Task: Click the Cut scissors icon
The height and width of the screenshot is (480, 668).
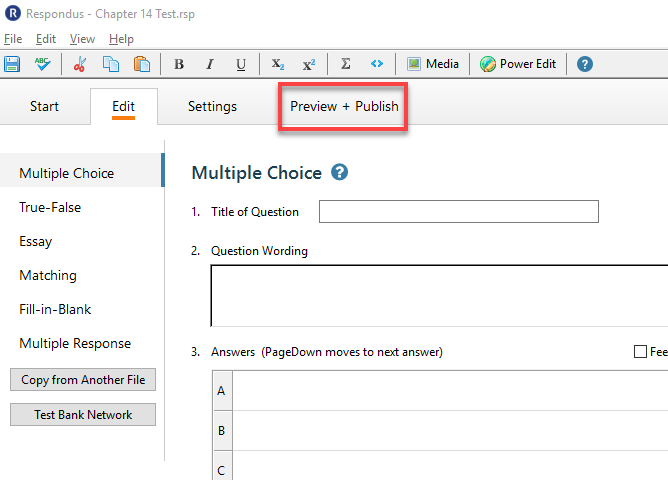Action: tap(80, 64)
